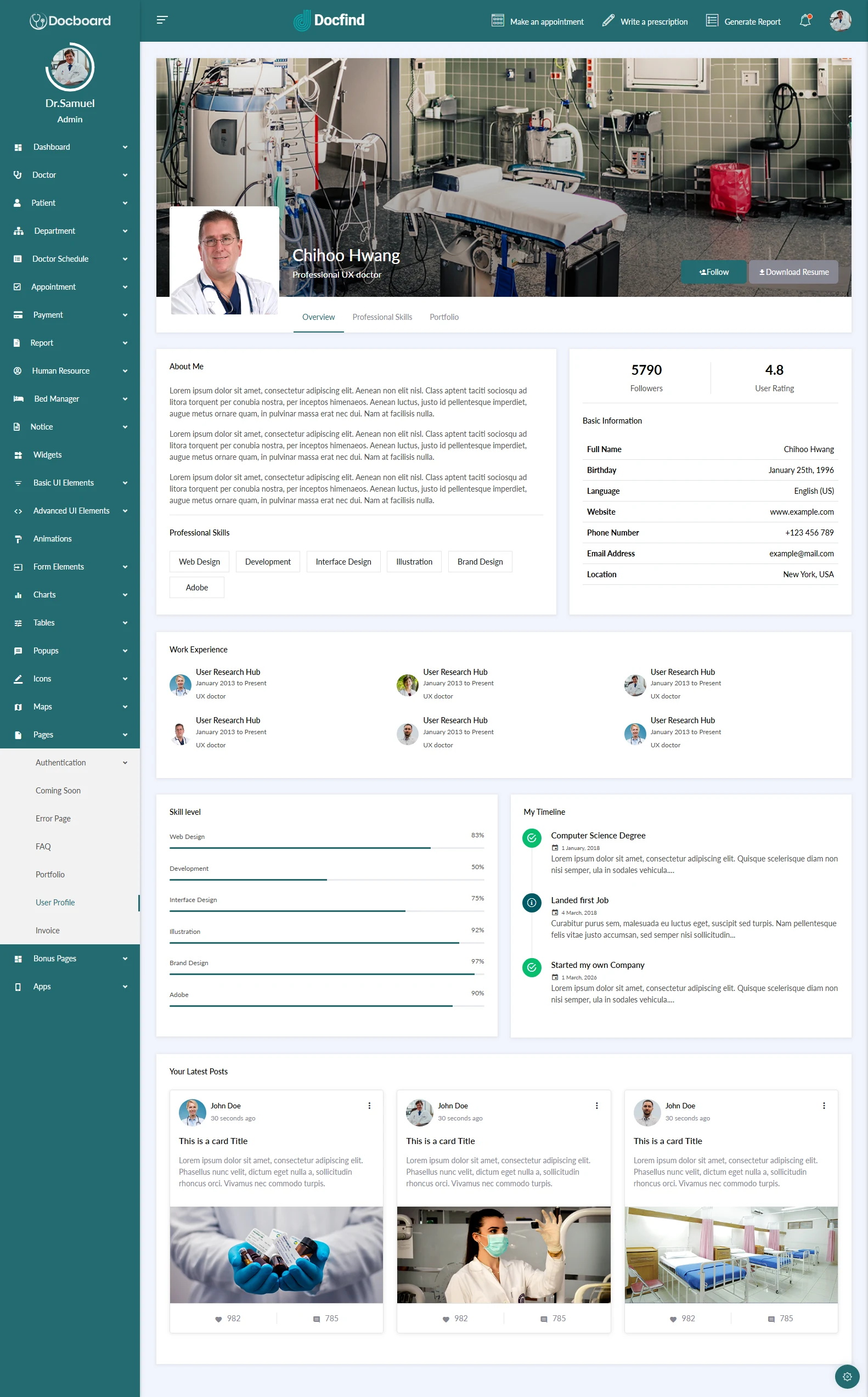Like the first post heart icon

coord(218,1319)
